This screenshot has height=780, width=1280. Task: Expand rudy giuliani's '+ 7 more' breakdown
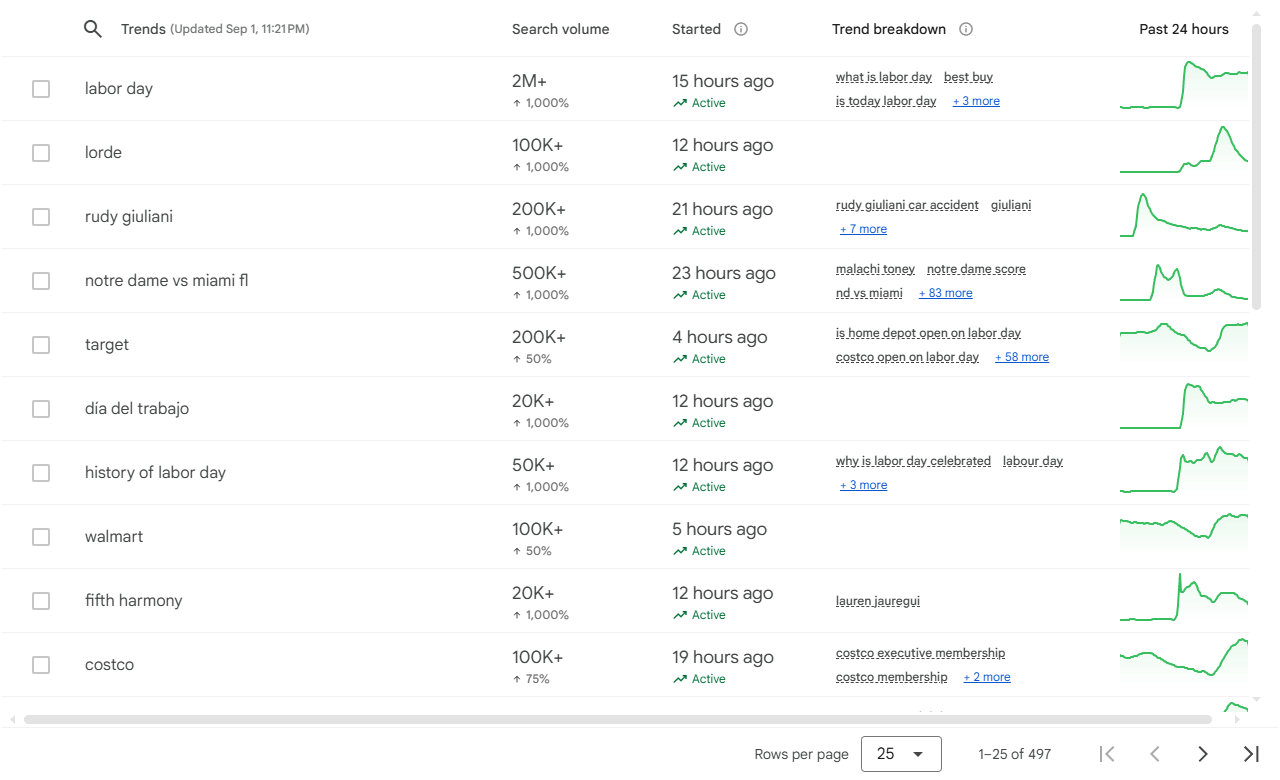864,229
